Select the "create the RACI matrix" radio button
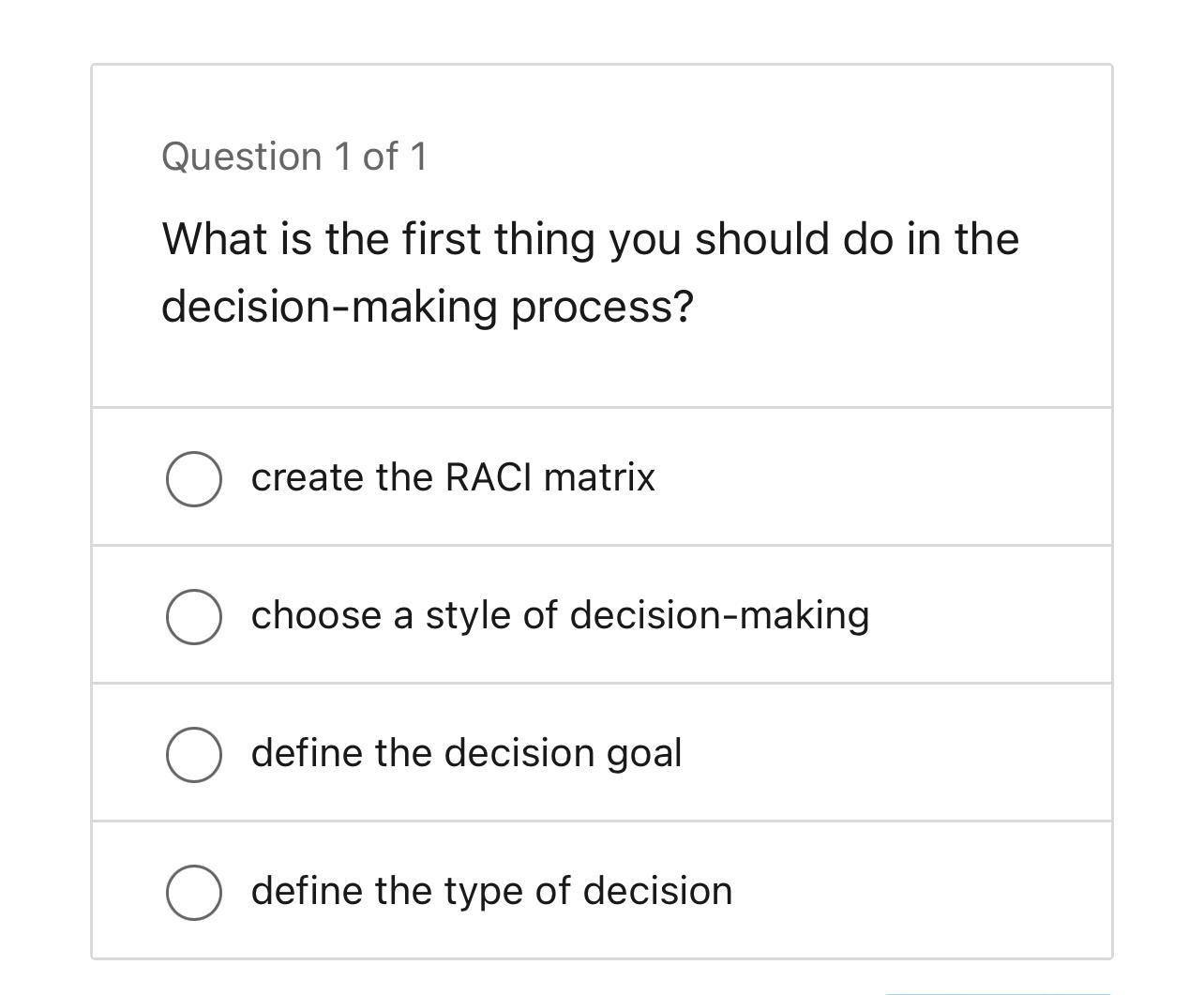This screenshot has height=995, width=1204. (x=194, y=479)
